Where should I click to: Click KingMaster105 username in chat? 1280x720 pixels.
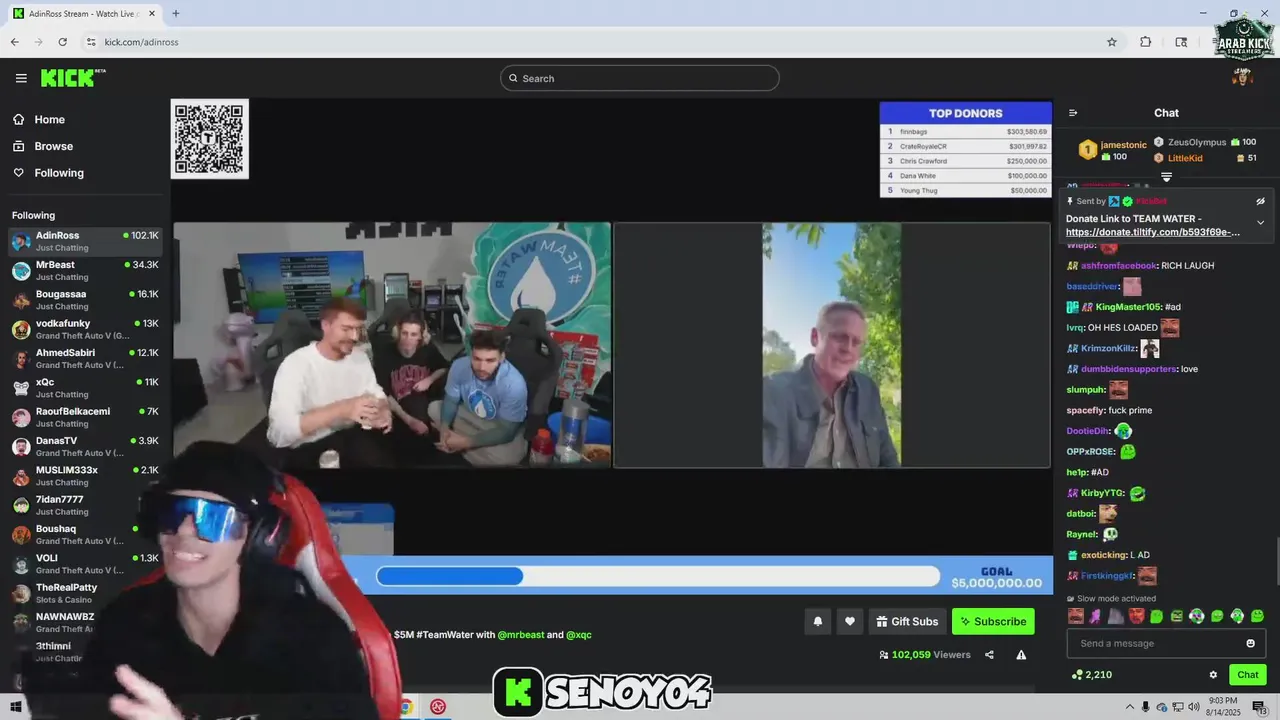[1129, 307]
